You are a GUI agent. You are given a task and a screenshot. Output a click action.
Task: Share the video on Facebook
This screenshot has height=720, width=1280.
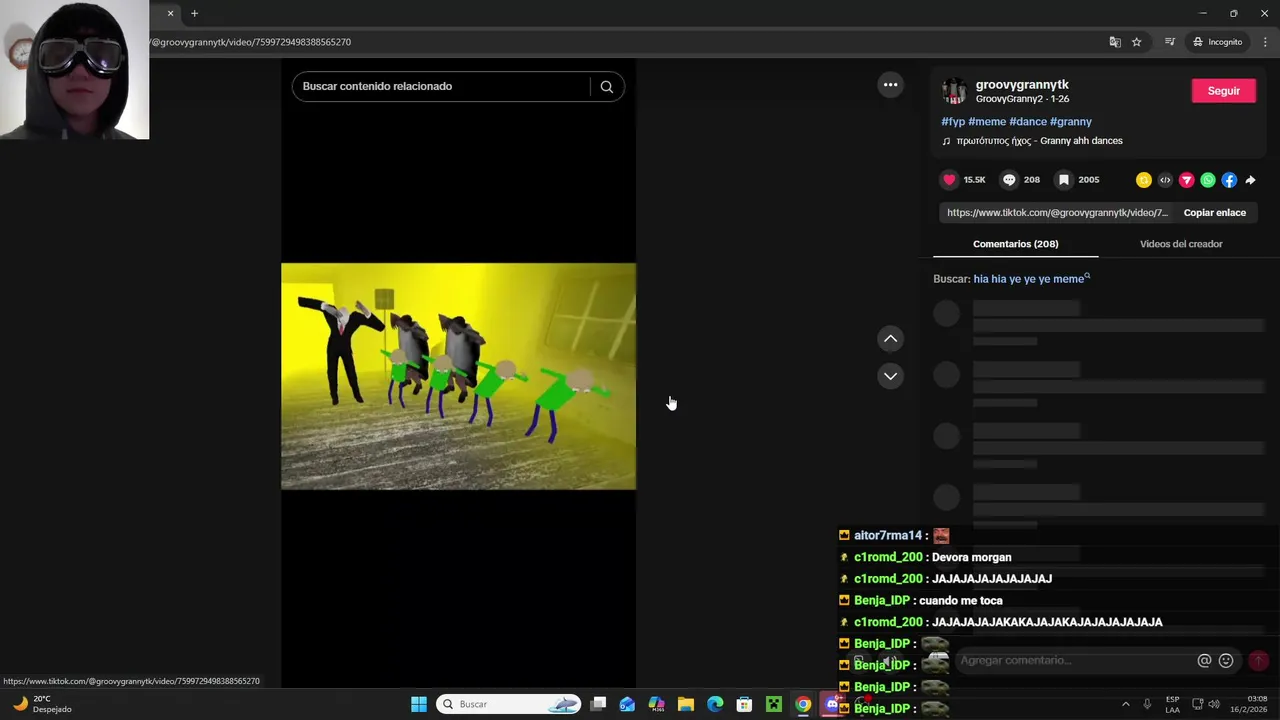coord(1229,180)
